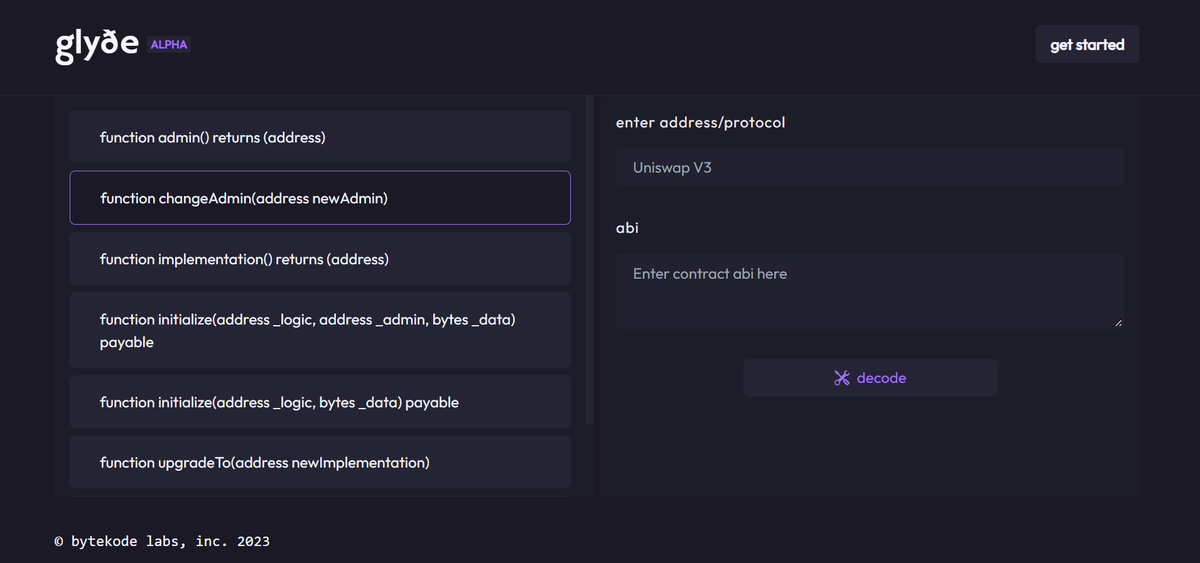Choose initialize(address _logic, bytes _data) payable
The image size is (1200, 563).
pyautogui.click(x=320, y=402)
